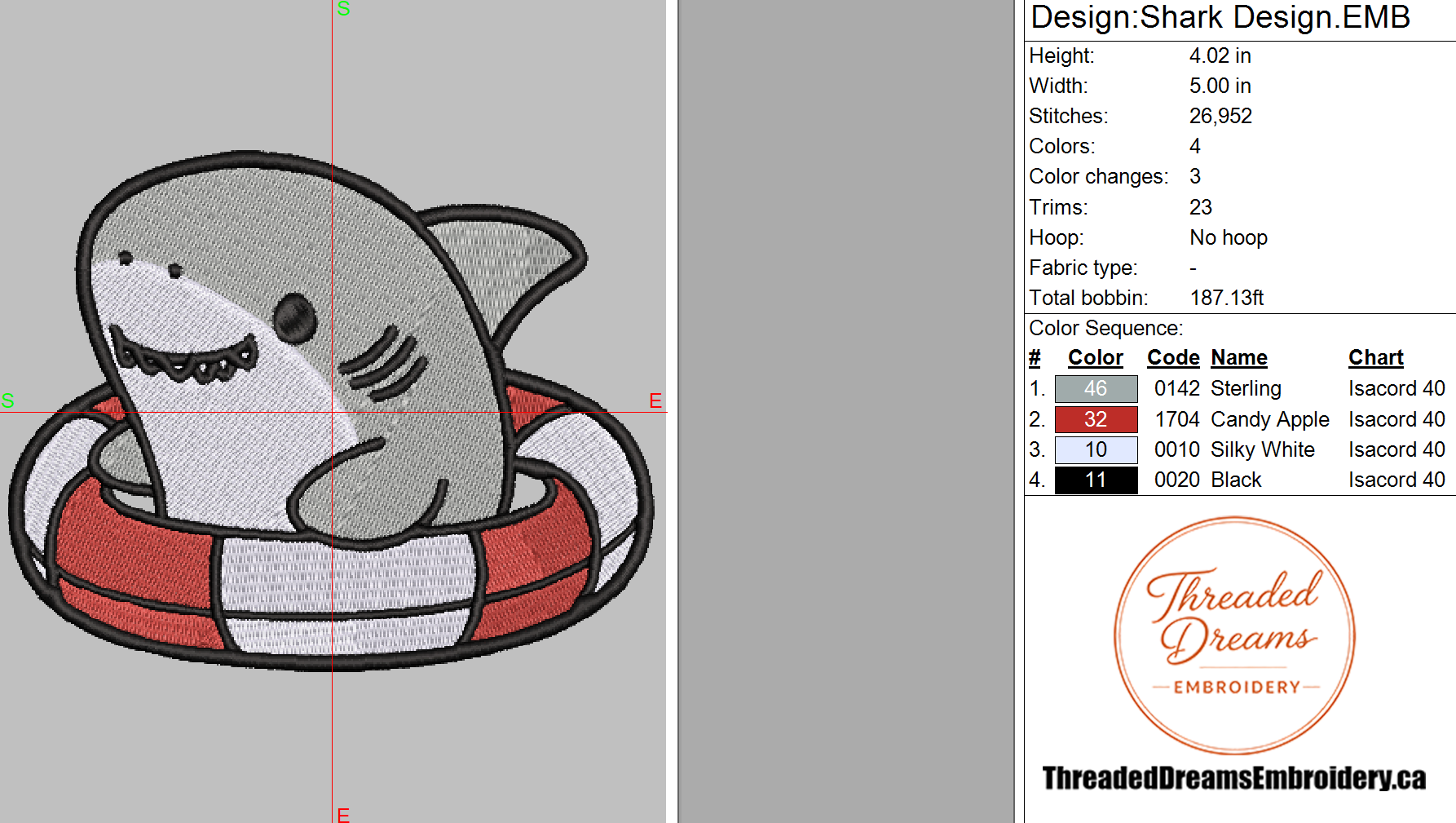Click the Color column header
Image resolution: width=1456 pixels, height=823 pixels.
[x=1096, y=358]
